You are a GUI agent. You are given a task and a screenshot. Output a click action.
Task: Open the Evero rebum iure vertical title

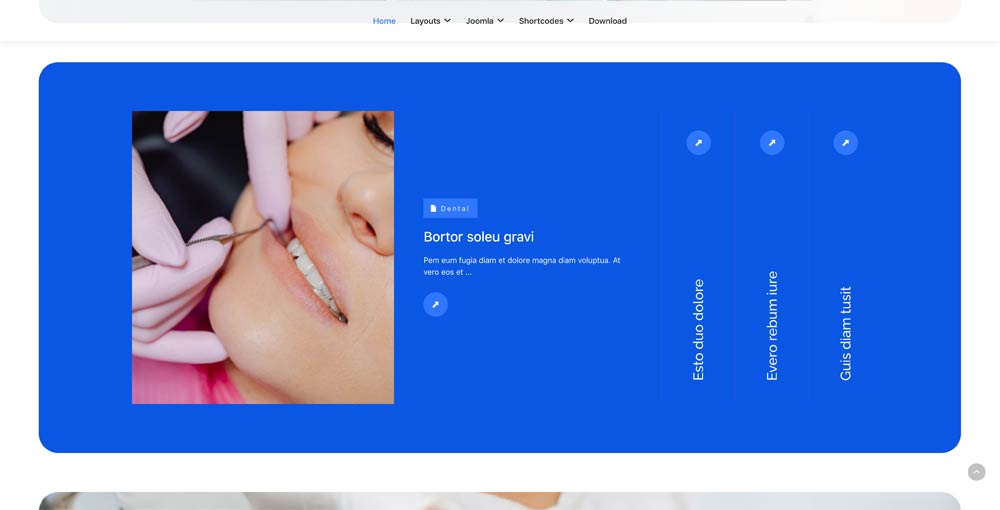[x=772, y=325]
